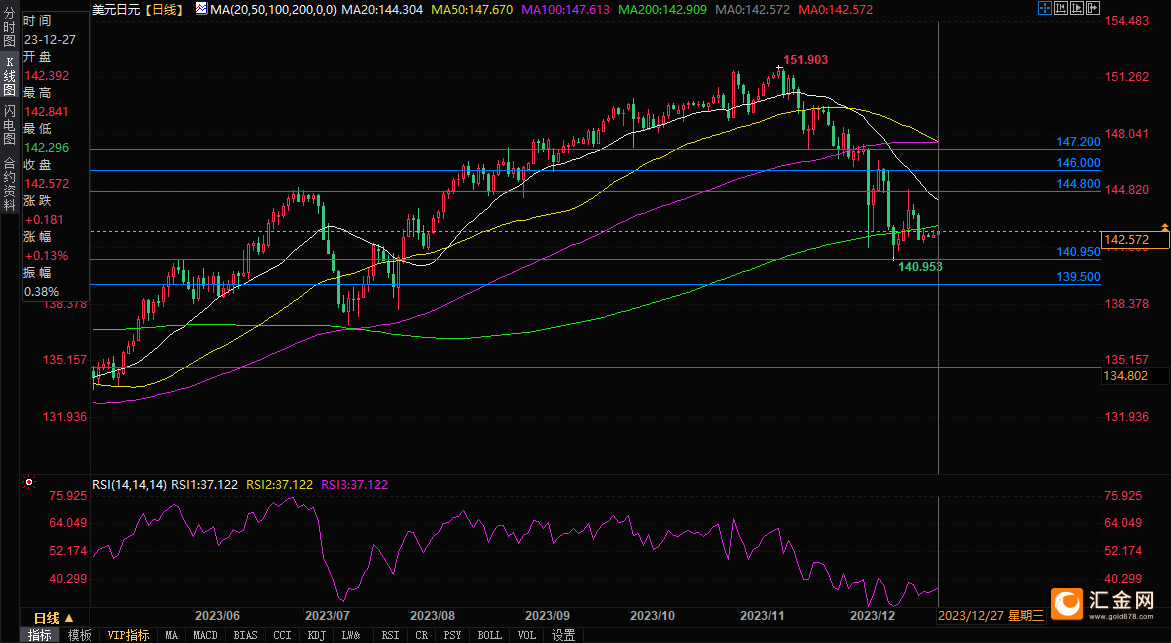
Task: Select the crosshair cursor tool icon
Action: [1045, 8]
